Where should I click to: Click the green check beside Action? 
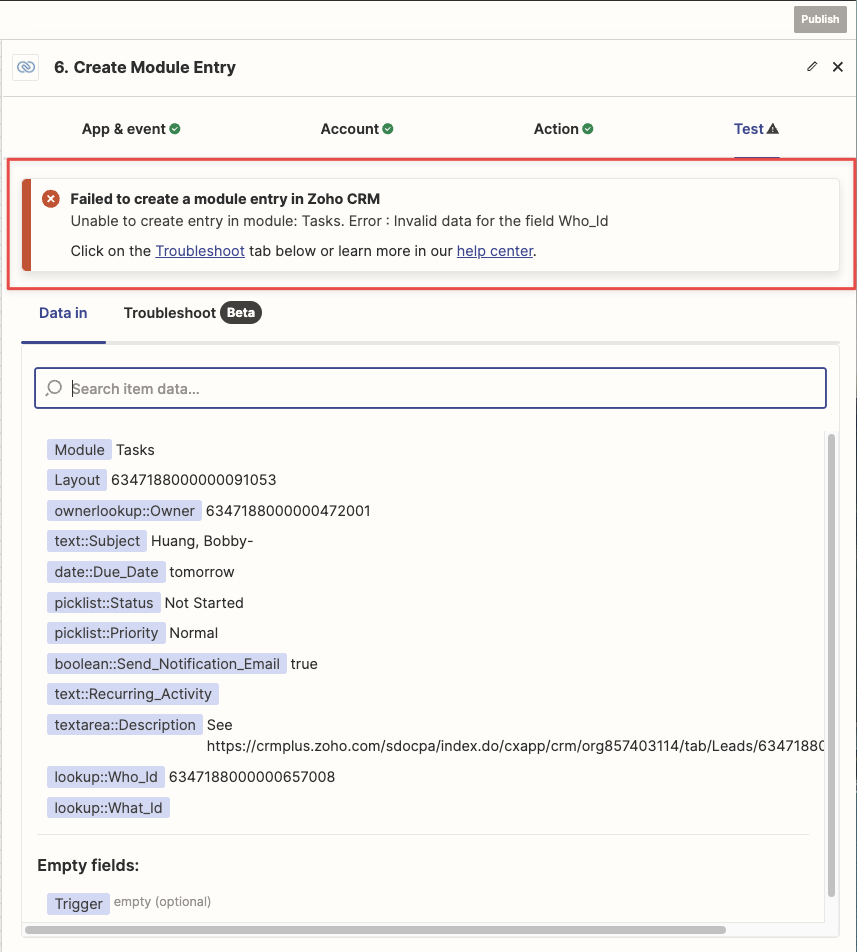588,129
